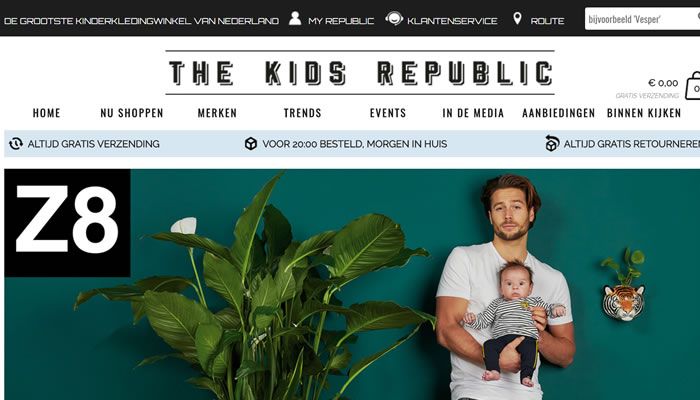Click the My Republic user profile icon

coord(295,18)
